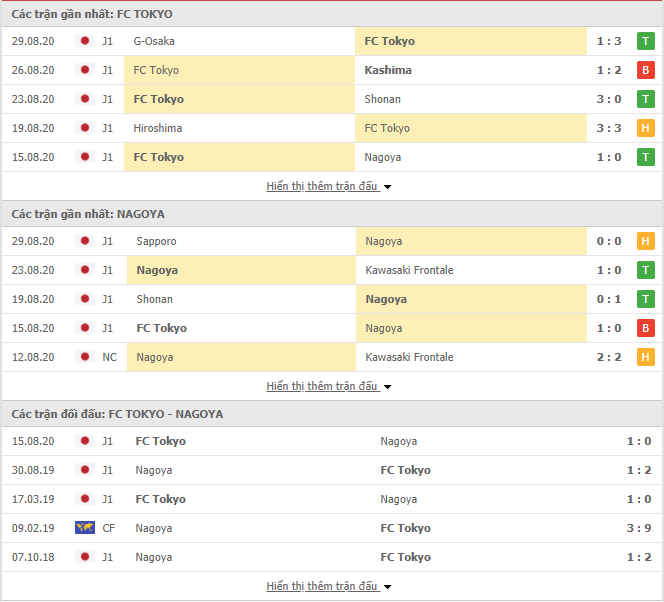Click red B badge for Kashima match
664x602 pixels.
coord(645,70)
